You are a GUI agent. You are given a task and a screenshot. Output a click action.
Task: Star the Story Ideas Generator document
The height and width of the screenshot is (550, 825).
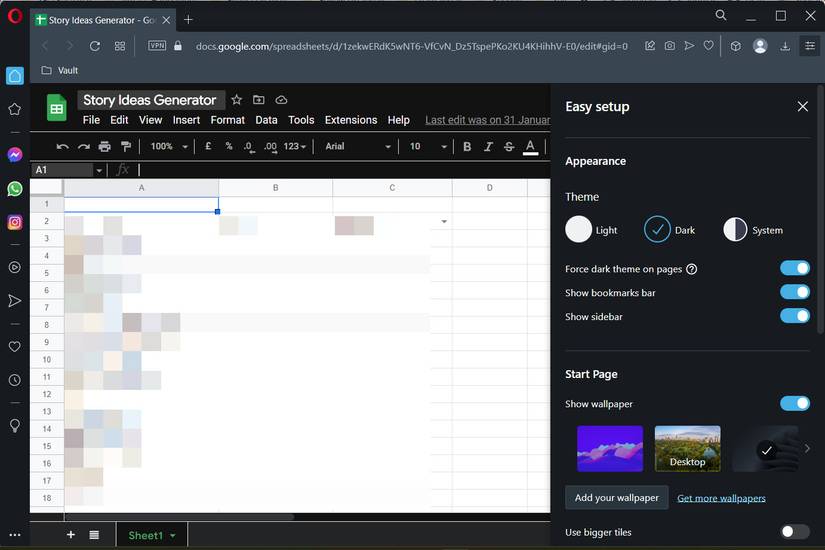[x=237, y=100]
